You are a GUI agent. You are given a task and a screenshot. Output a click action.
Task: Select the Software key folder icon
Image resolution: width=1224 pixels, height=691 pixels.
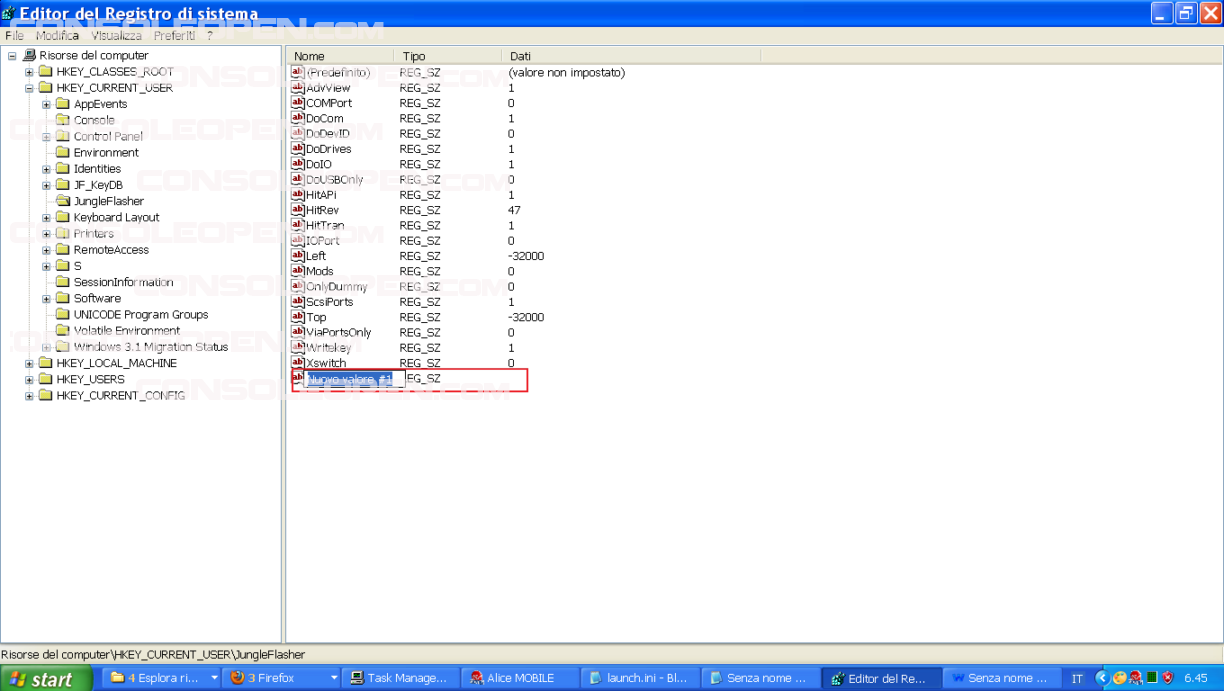pyautogui.click(x=63, y=298)
